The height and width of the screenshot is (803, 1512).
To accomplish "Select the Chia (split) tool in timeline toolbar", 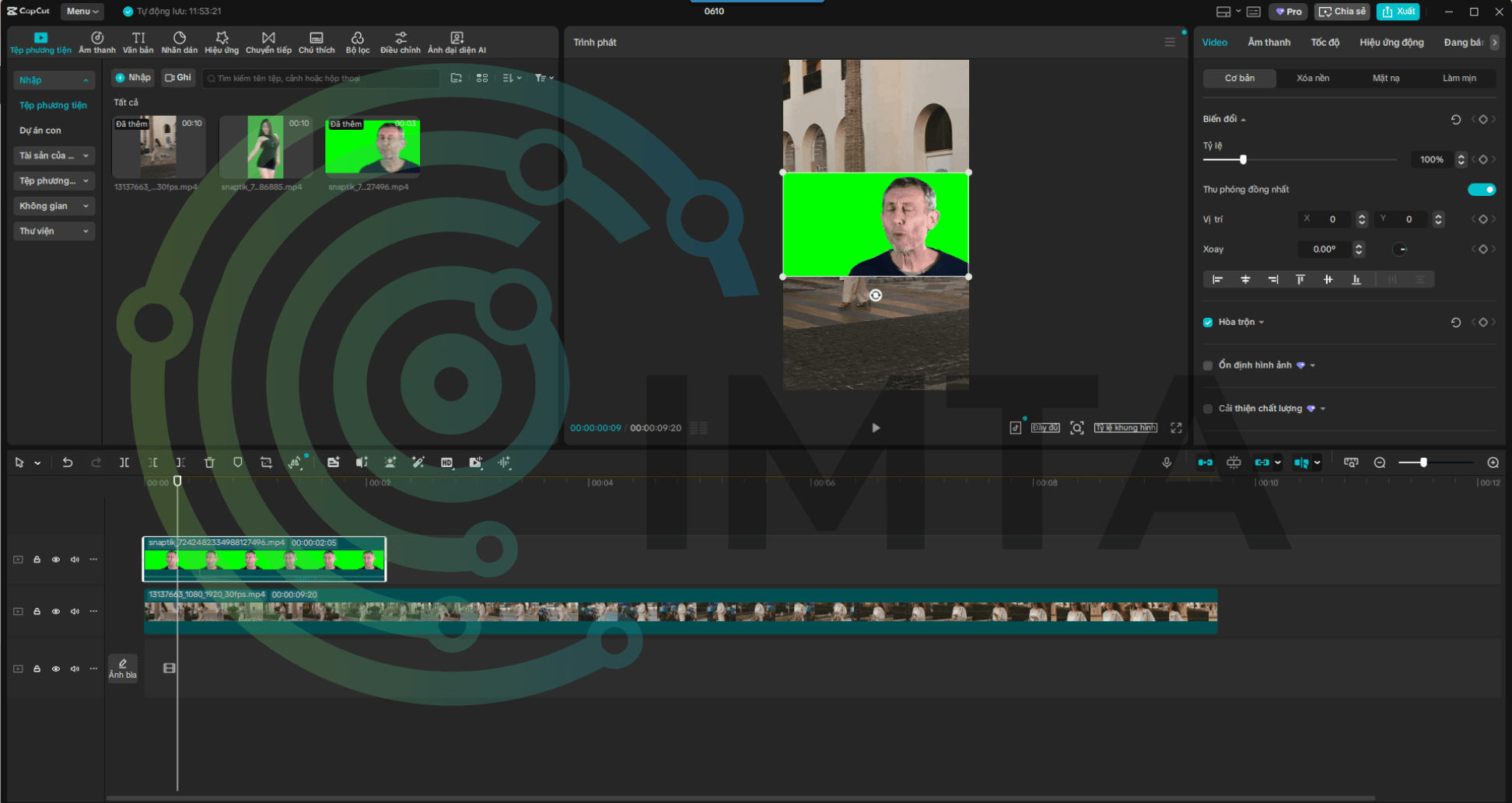I will (x=124, y=462).
